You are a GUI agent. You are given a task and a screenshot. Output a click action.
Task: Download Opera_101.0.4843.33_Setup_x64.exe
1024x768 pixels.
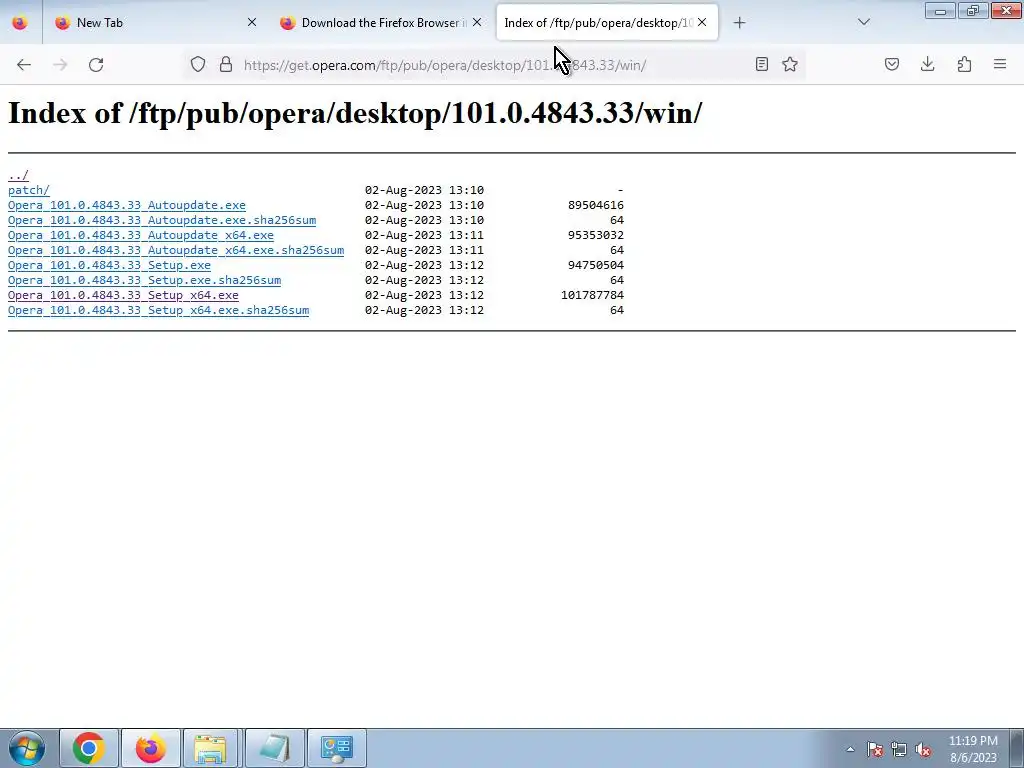[123, 295]
